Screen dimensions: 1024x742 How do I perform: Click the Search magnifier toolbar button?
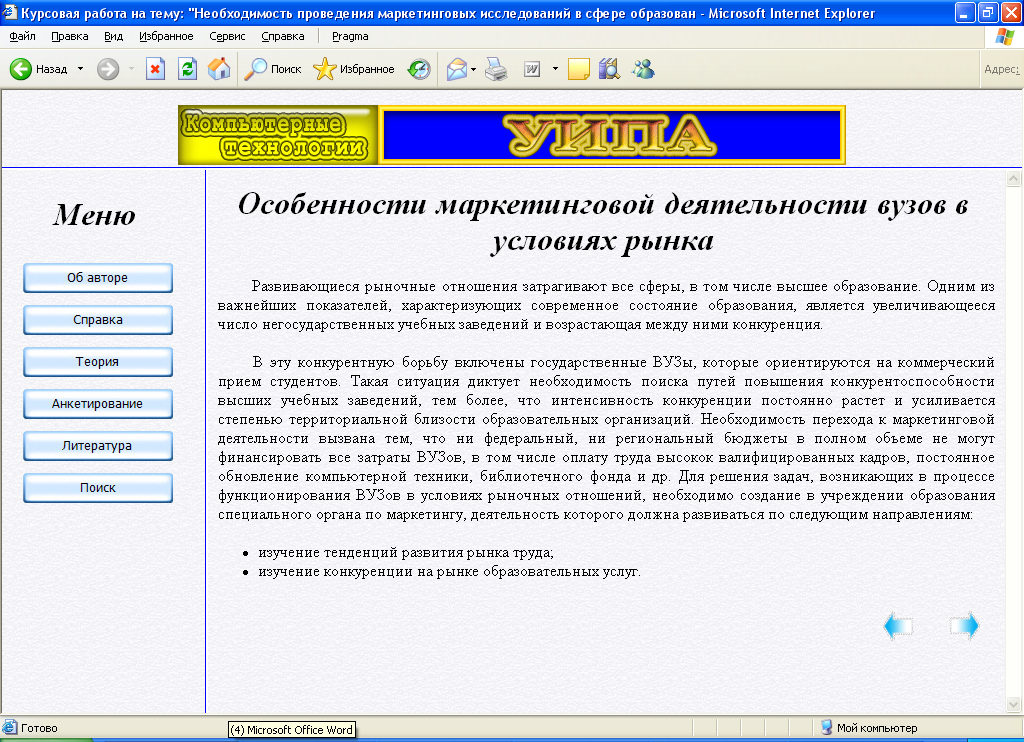272,69
